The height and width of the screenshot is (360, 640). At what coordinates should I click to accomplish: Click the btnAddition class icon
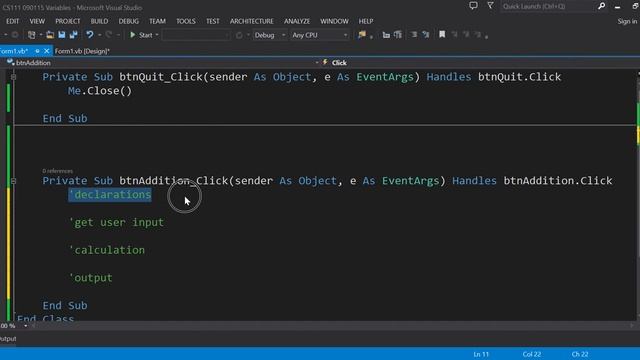10,62
